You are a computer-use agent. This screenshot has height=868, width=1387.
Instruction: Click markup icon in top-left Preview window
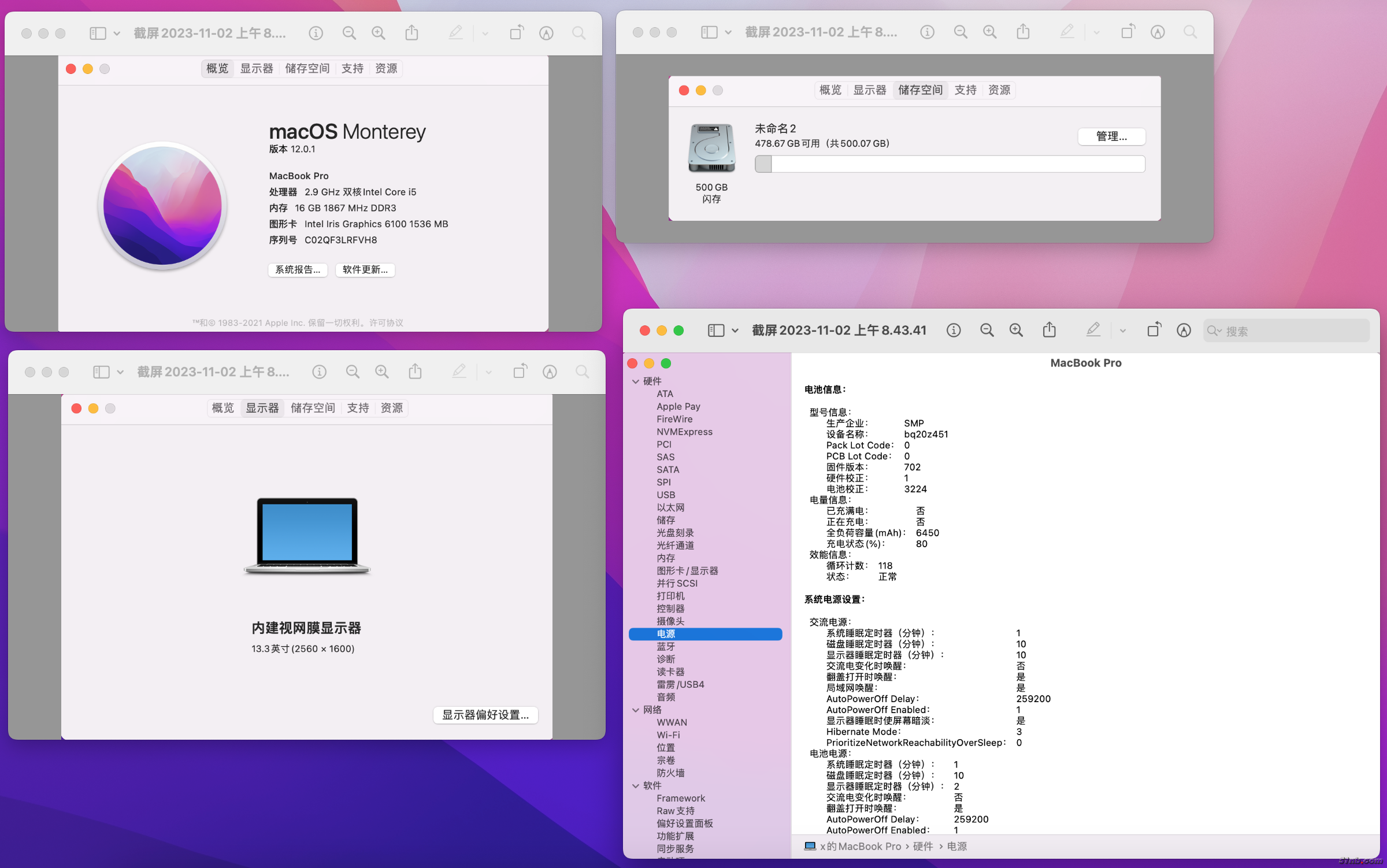546,33
